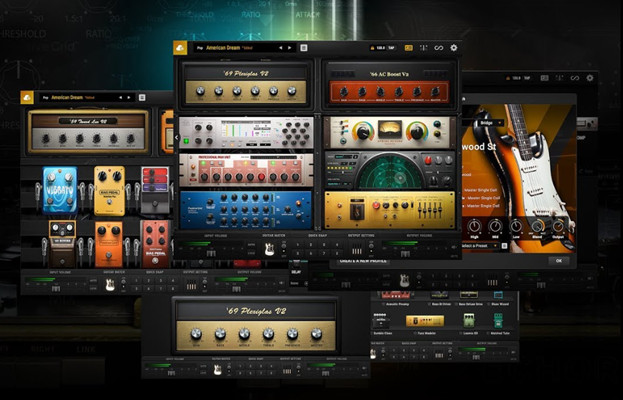Click Guitar Match guitar icon in left window
Viewport: 623px width, 400px height.
point(110,284)
